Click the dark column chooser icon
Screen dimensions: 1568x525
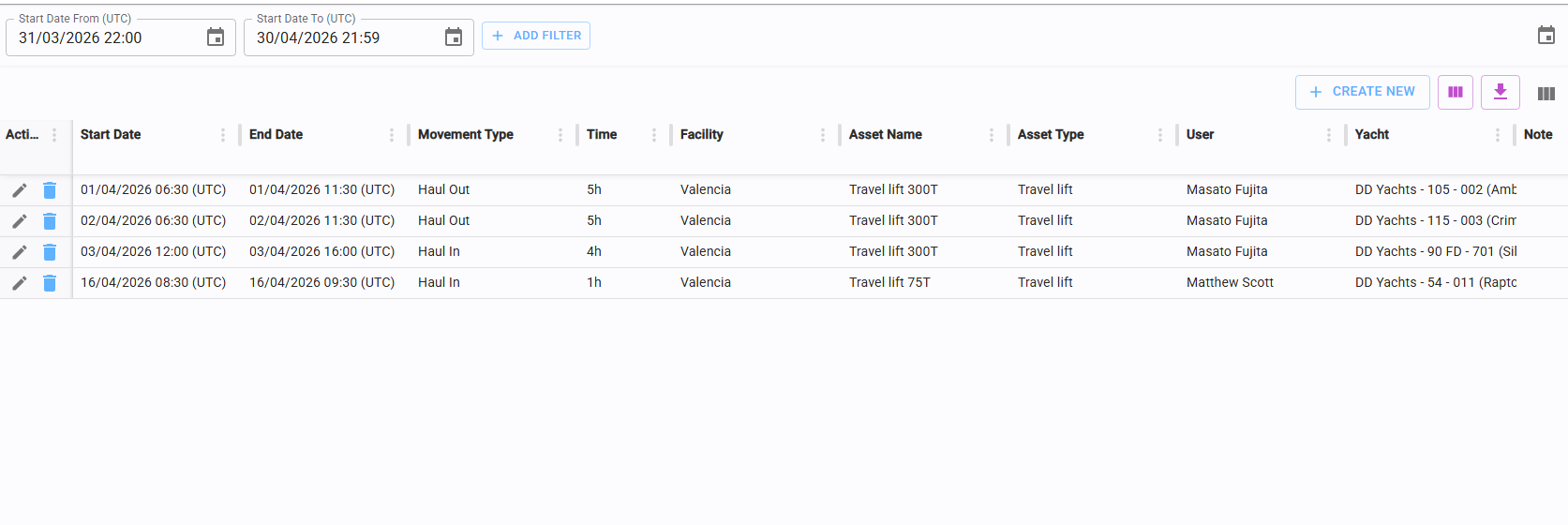pyautogui.click(x=1546, y=93)
